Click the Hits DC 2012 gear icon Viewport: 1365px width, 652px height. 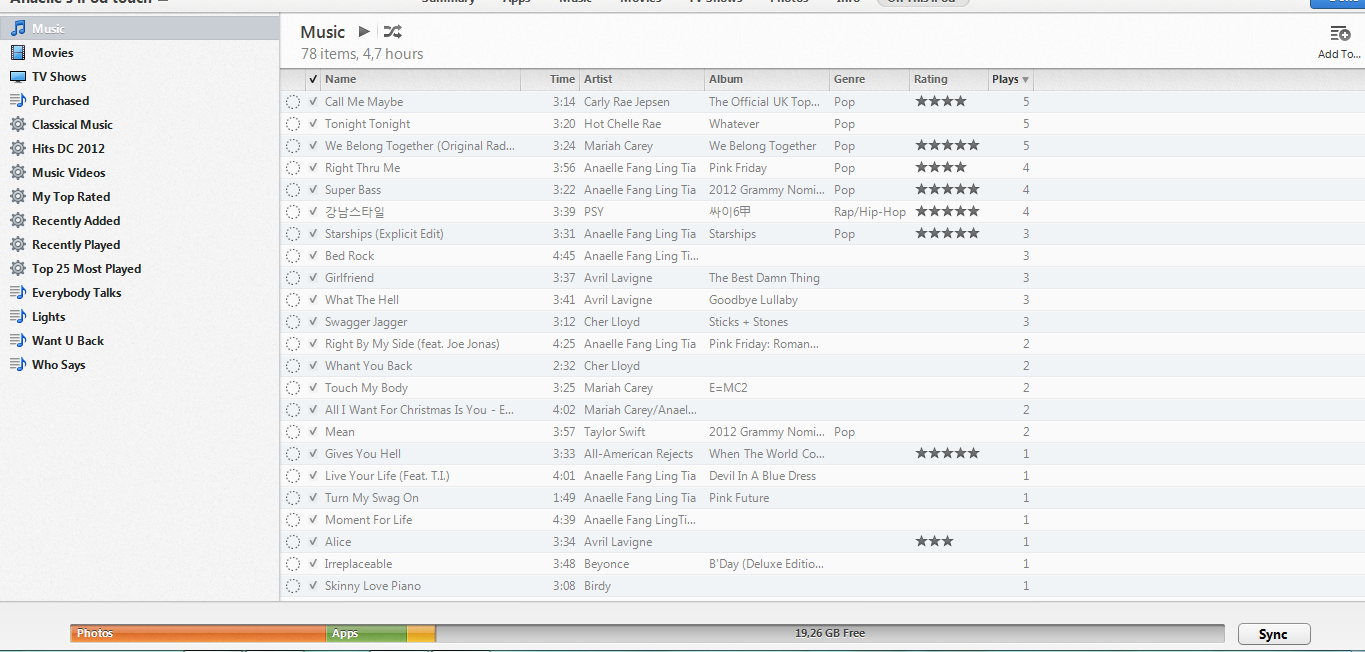coord(18,149)
